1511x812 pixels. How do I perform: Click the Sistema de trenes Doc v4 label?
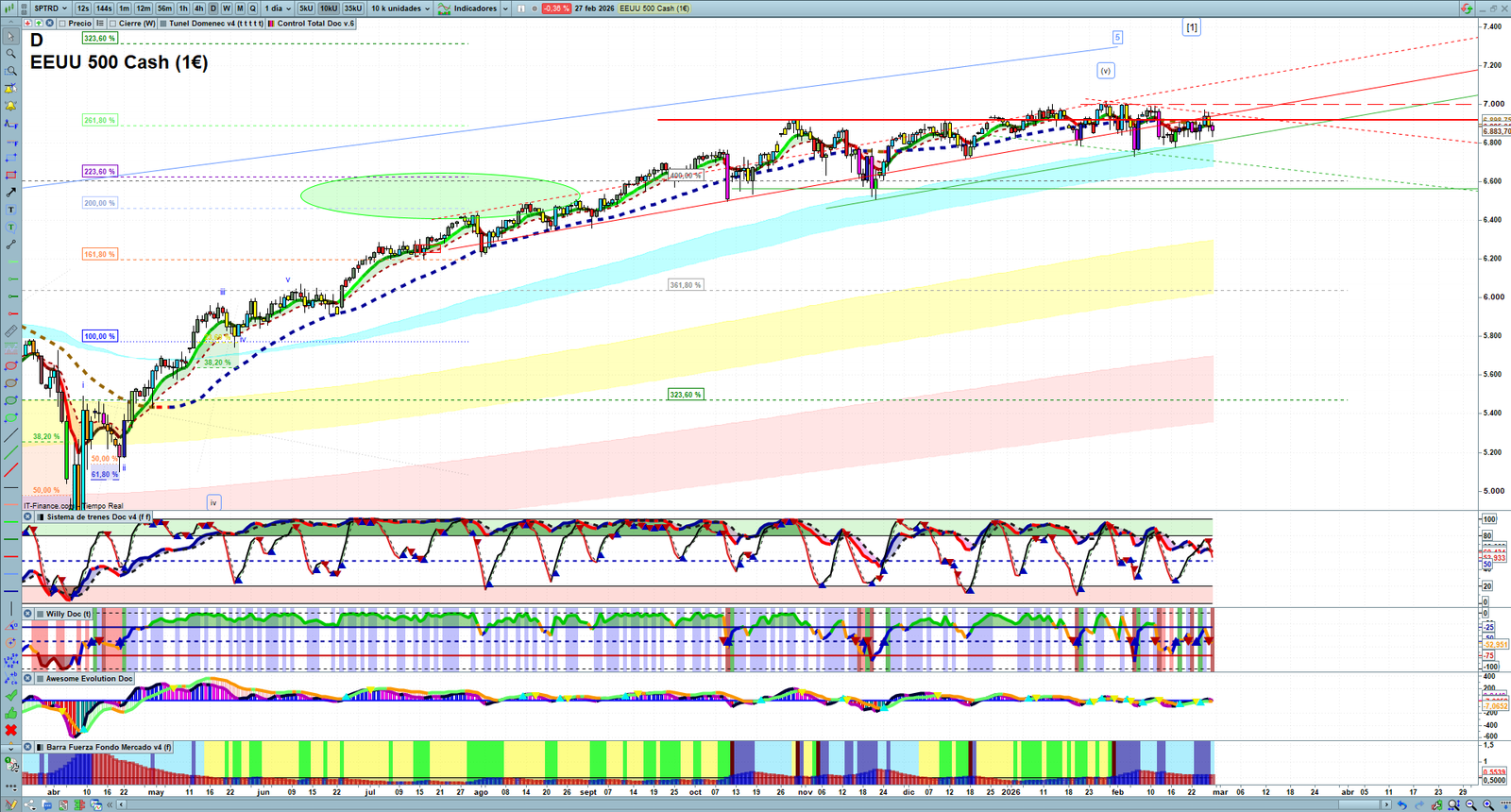[98, 517]
